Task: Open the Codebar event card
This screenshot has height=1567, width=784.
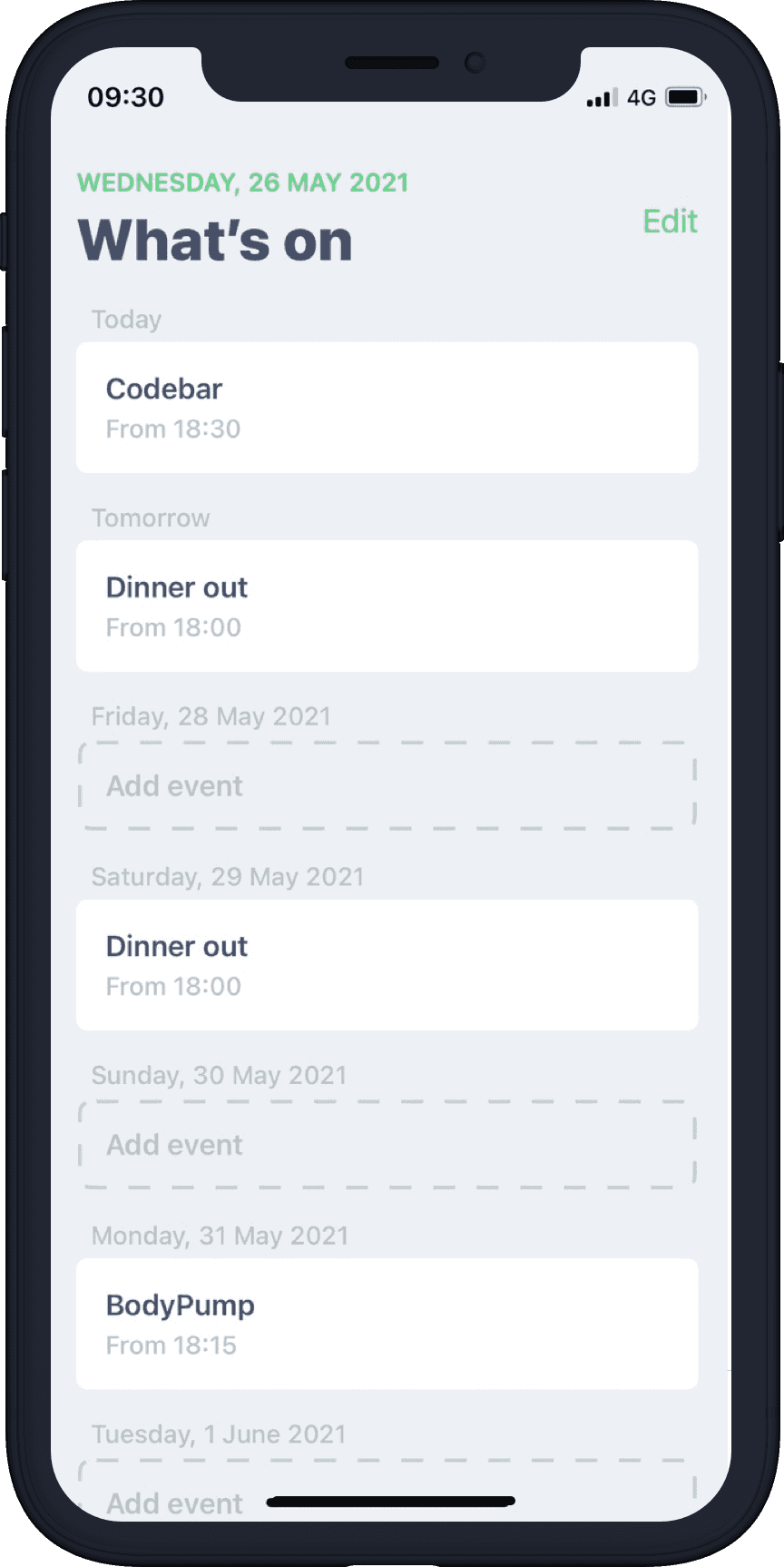Action: 387,408
